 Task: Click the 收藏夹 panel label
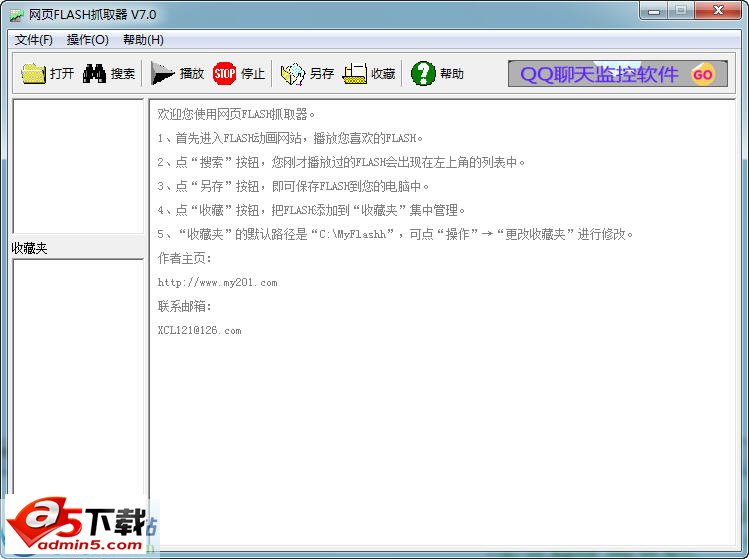[30, 248]
